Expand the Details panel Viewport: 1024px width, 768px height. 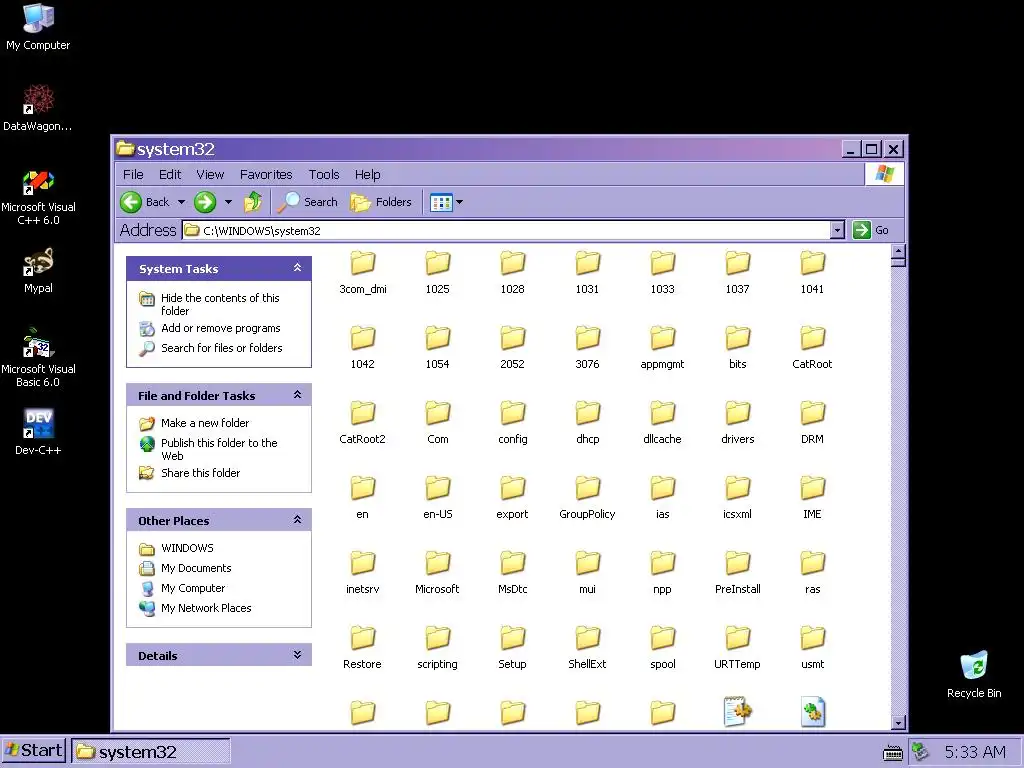pos(297,654)
